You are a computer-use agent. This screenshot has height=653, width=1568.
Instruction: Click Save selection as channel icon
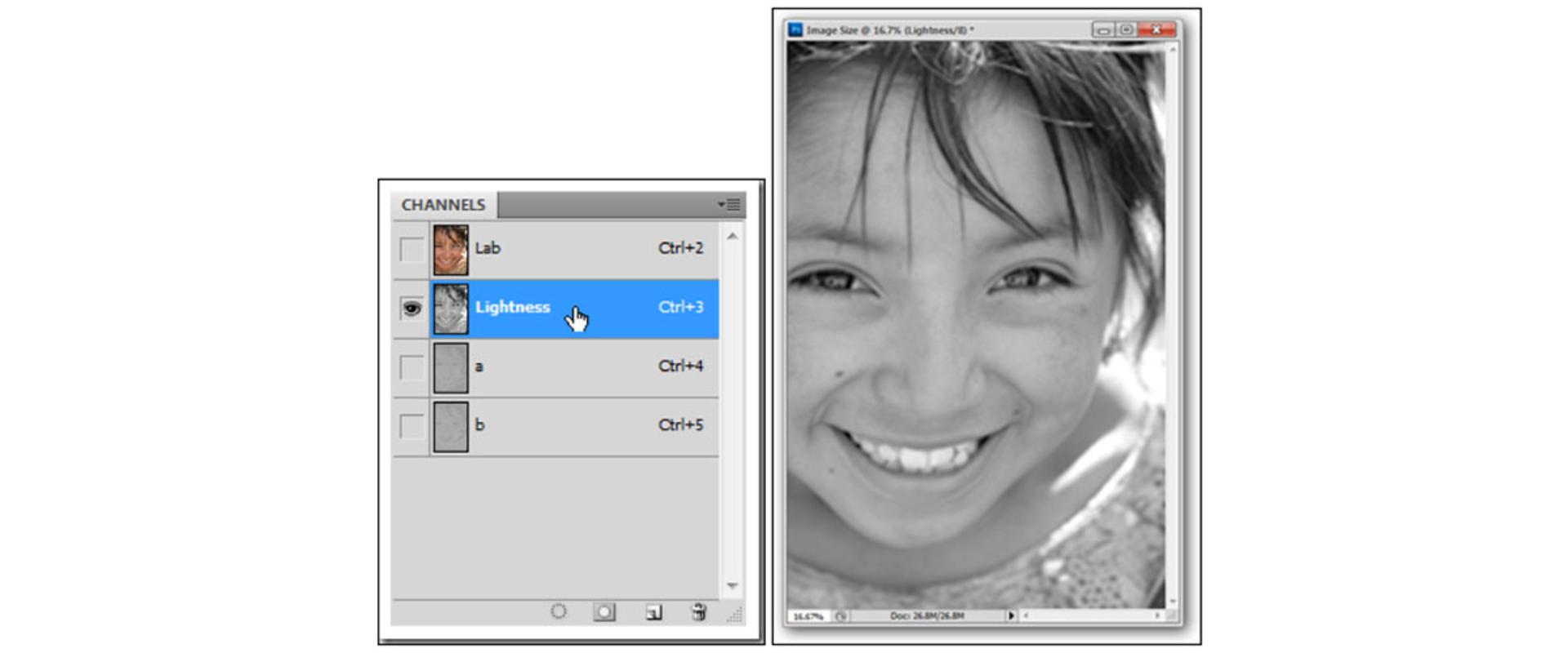(604, 611)
